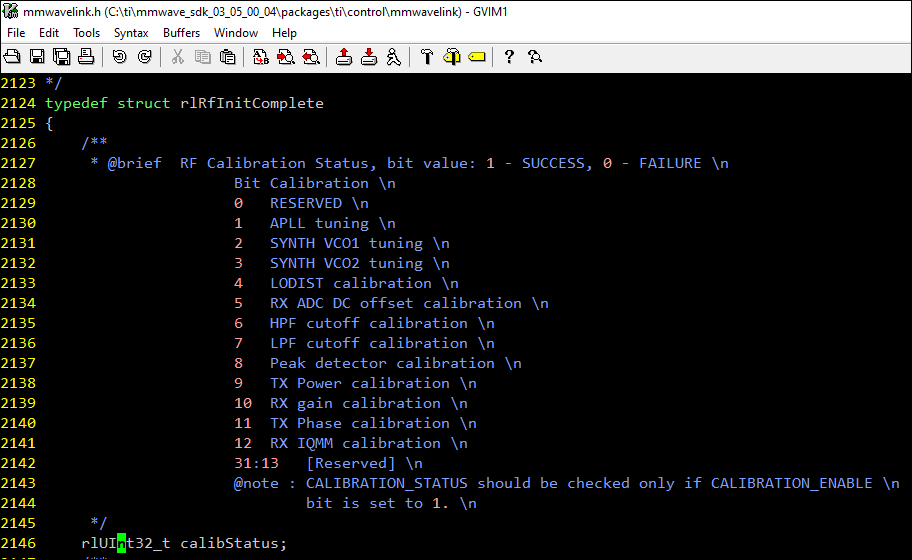Click 'SYNTH VCO1 tuning' text
This screenshot has width=912, height=560.
(347, 243)
